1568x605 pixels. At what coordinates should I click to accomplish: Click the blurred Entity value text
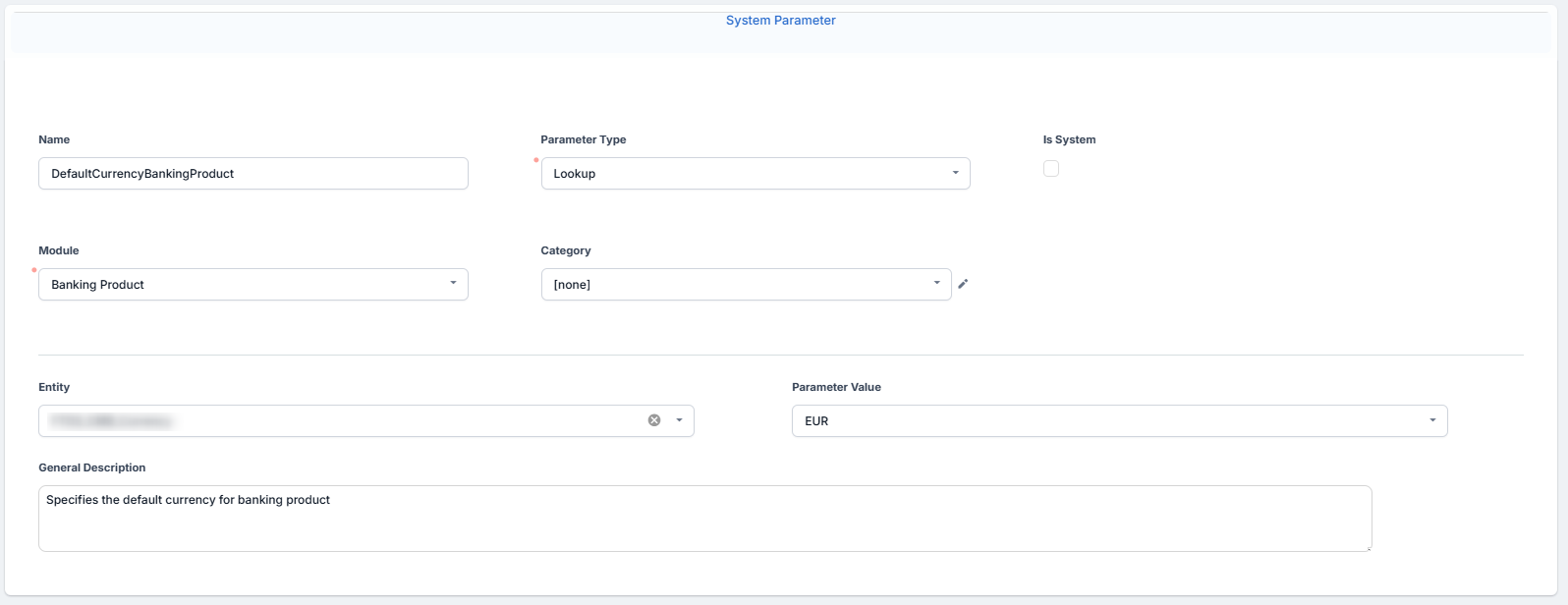click(x=111, y=421)
